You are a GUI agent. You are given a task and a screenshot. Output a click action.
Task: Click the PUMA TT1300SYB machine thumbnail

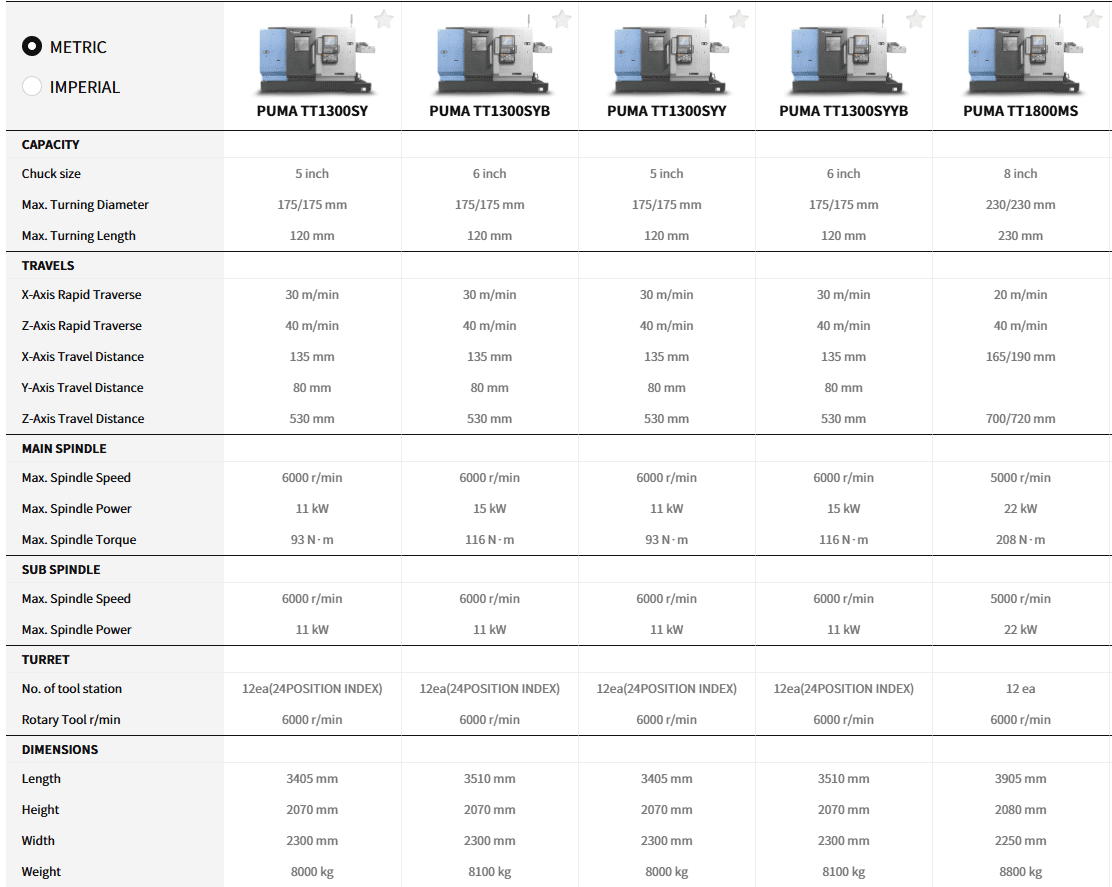pyautogui.click(x=489, y=57)
